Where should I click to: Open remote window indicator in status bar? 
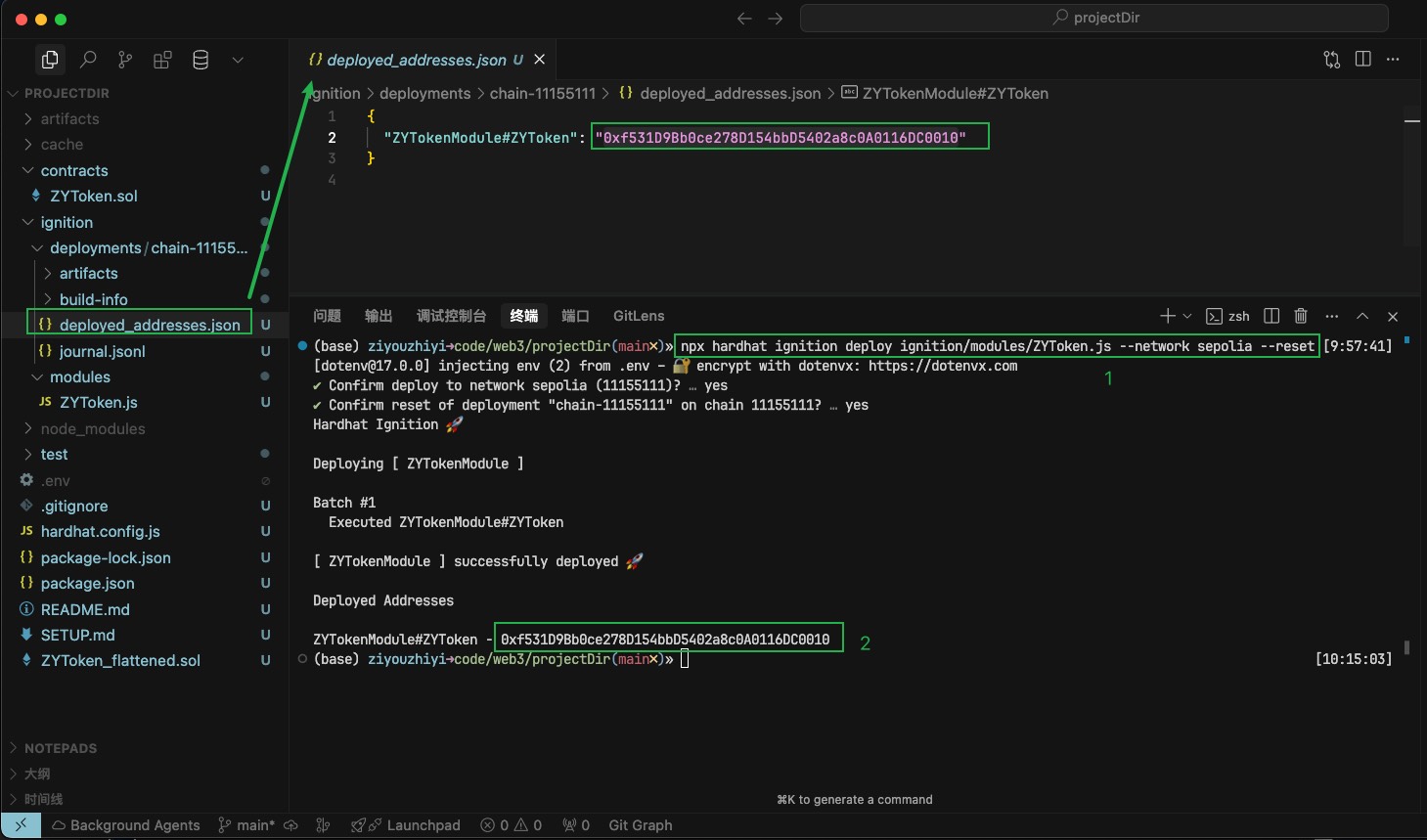pyautogui.click(x=21, y=825)
